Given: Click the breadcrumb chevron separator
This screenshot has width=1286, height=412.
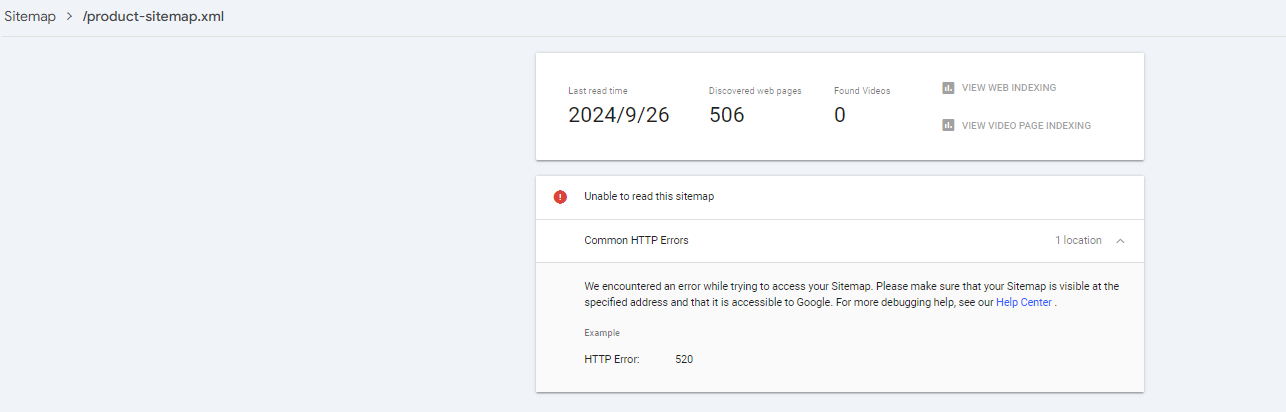Looking at the screenshot, I should coord(70,17).
